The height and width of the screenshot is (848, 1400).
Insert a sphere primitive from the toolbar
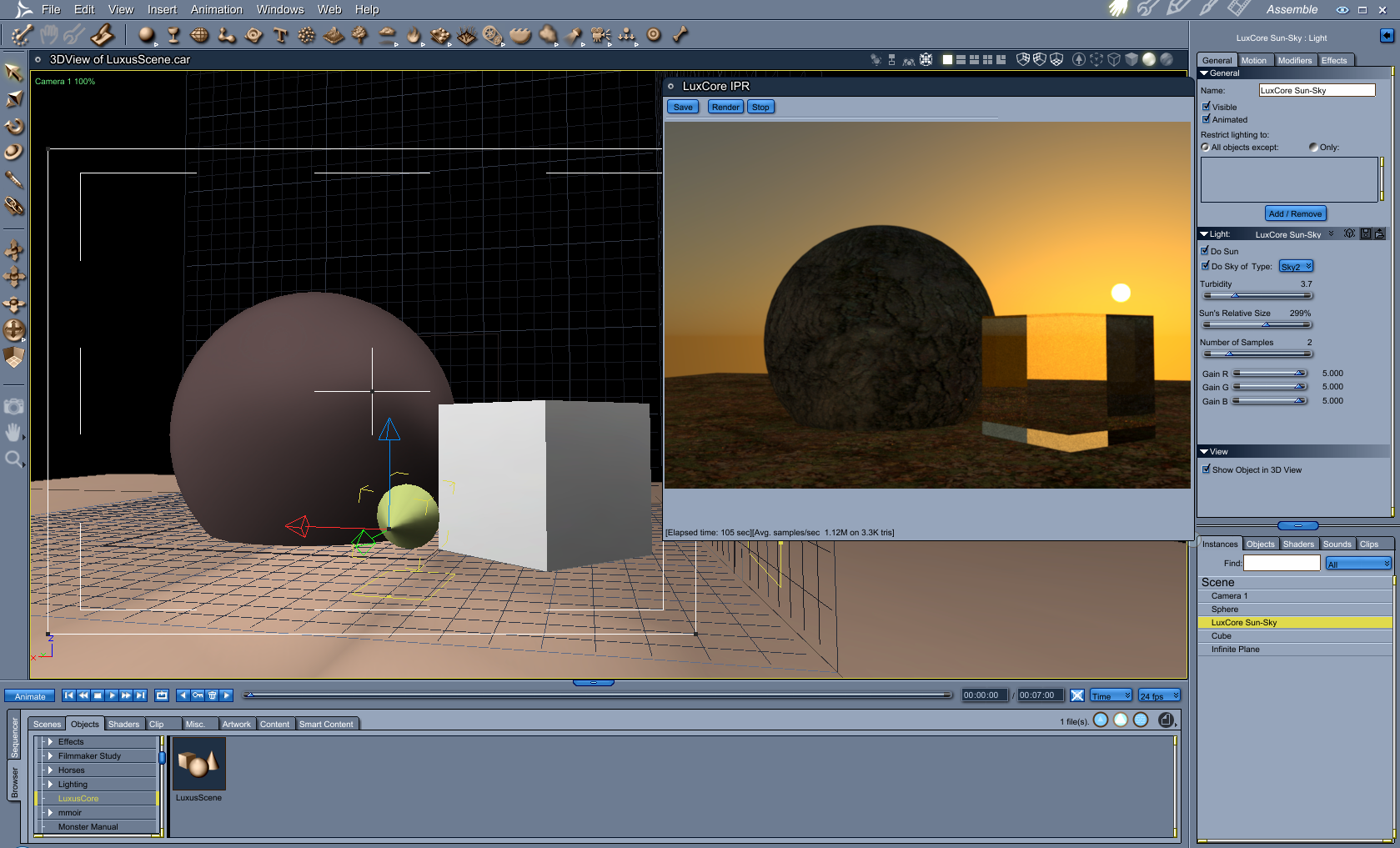146,35
